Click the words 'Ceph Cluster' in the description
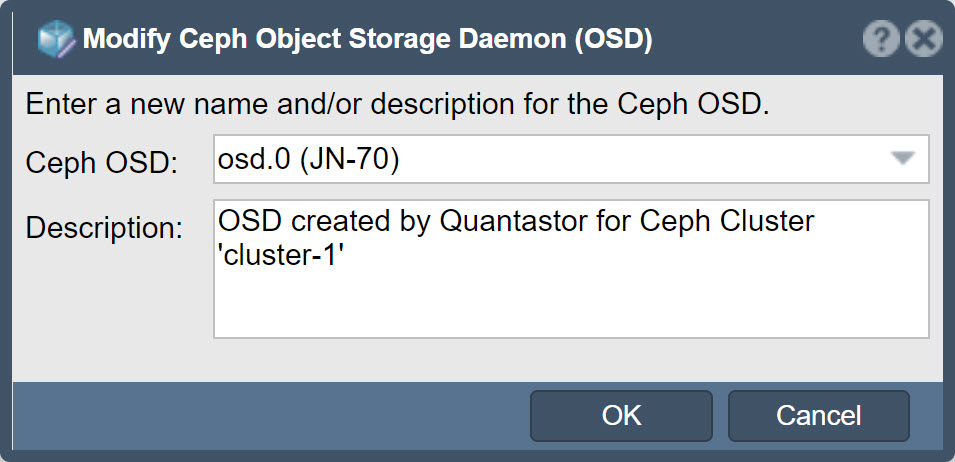 pyautogui.click(x=727, y=222)
